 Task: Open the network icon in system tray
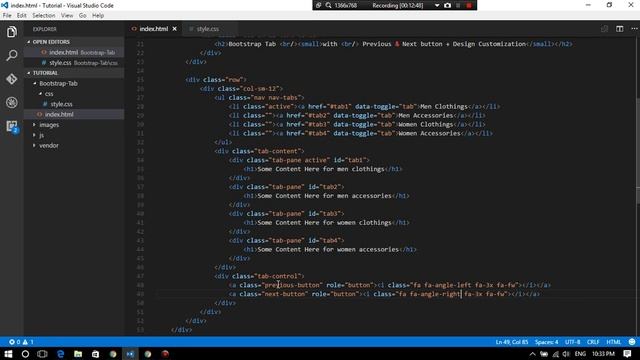click(x=555, y=354)
